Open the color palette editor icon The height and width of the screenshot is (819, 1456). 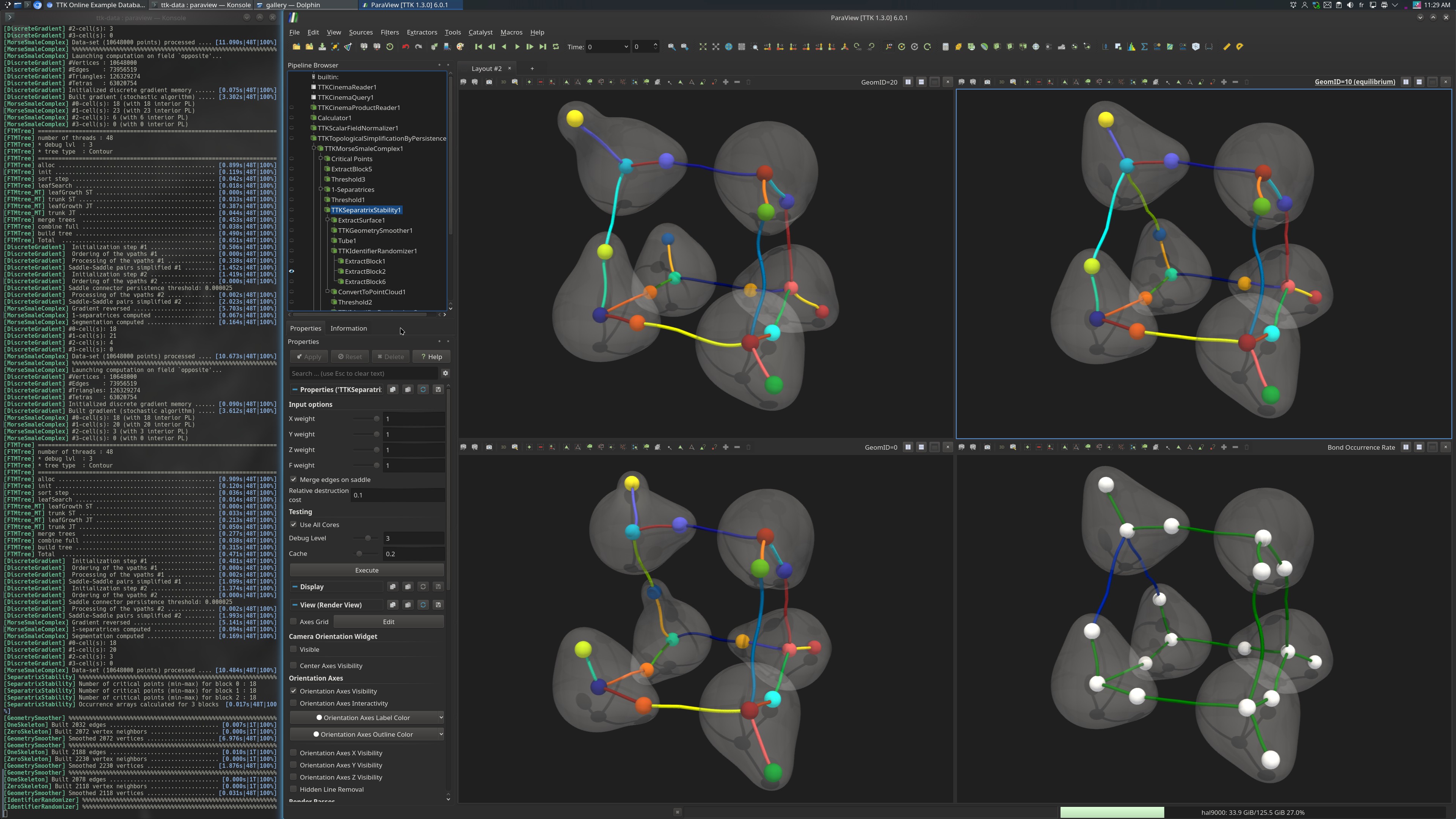tap(460, 47)
